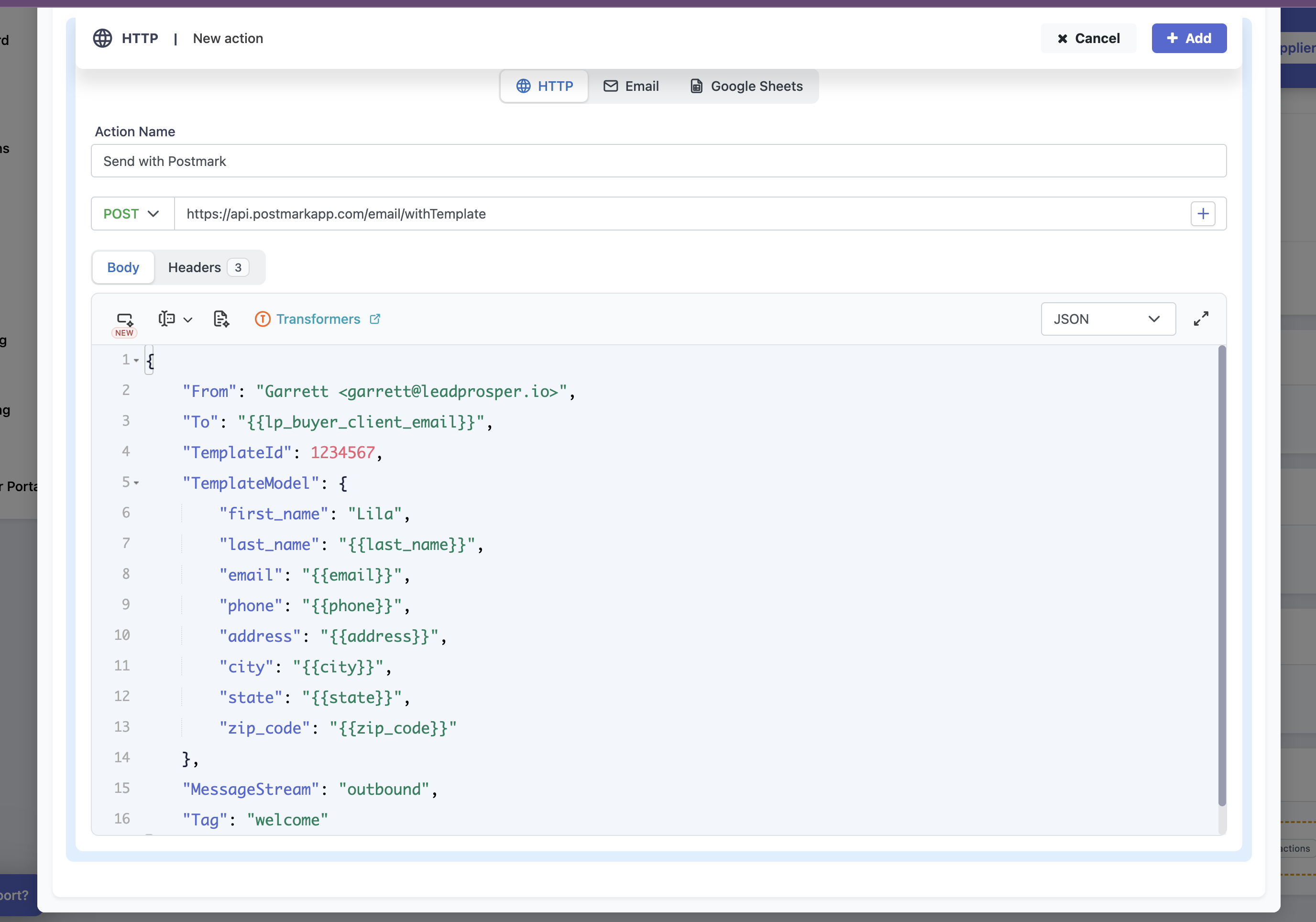The width and height of the screenshot is (1316, 922).
Task: Collapse the TemplateModel block on line 5
Action: pyautogui.click(x=136, y=483)
